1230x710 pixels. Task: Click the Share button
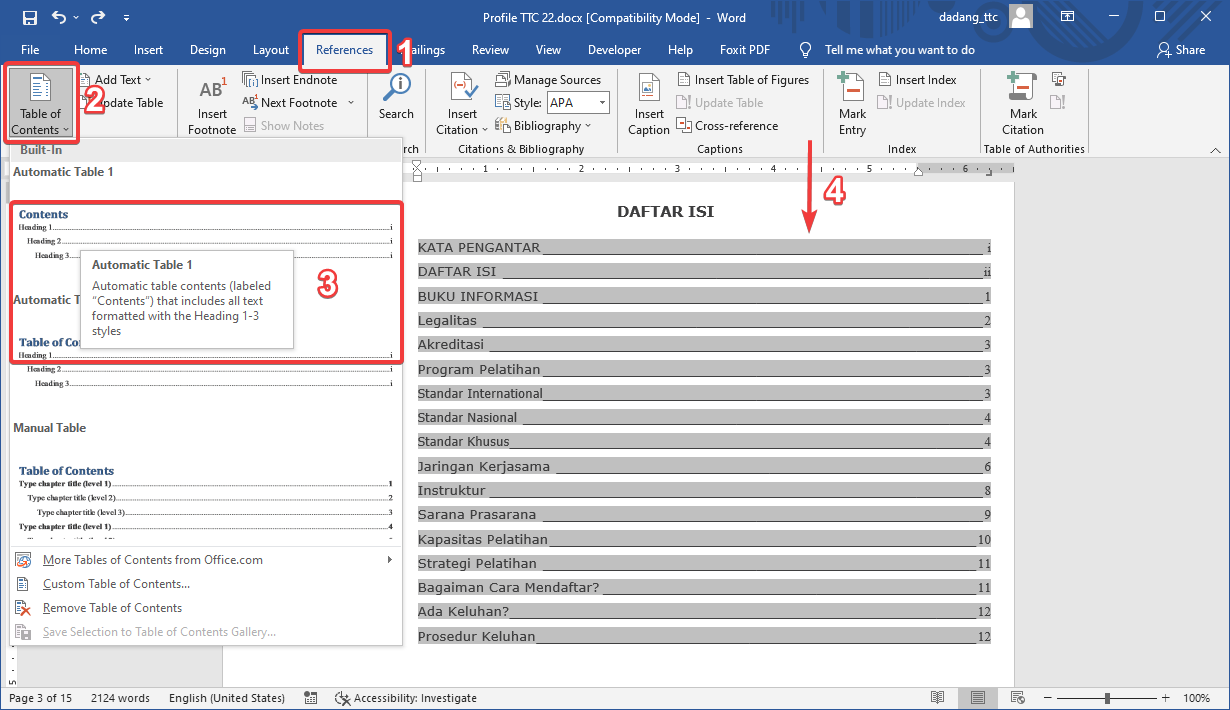click(x=1181, y=50)
